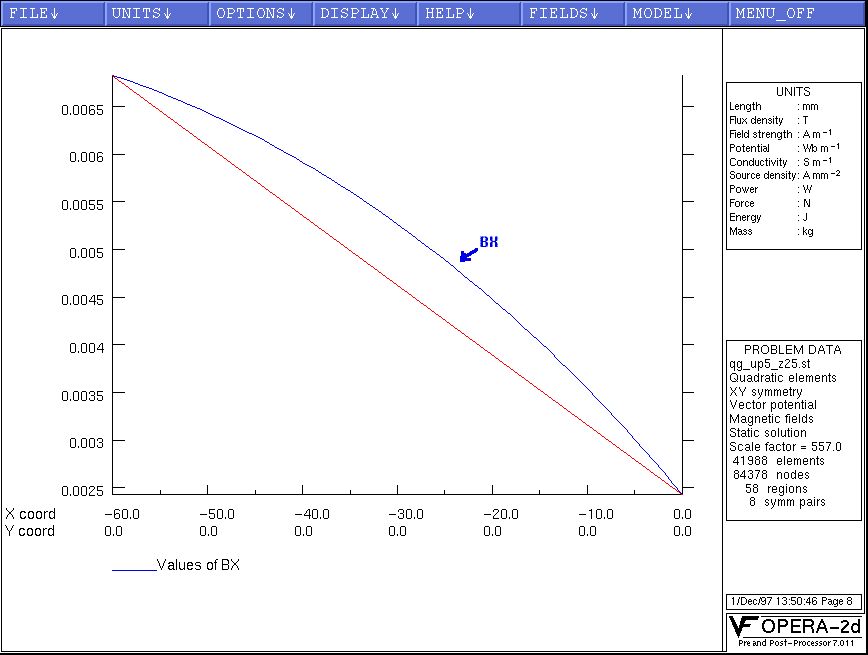
Task: Click the 'Values of BX' legend text
Action: pyautogui.click(x=198, y=565)
